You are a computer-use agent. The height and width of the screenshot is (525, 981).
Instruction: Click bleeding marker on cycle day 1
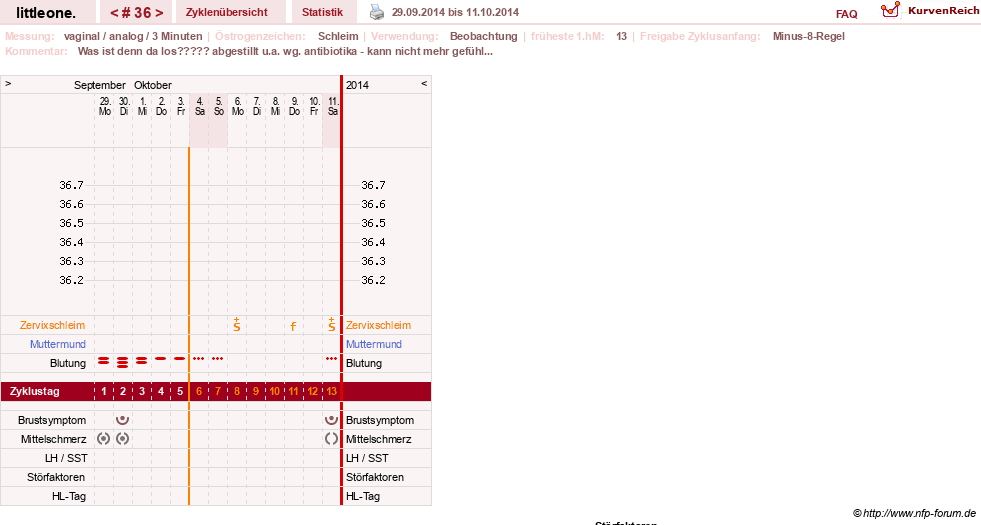click(104, 360)
